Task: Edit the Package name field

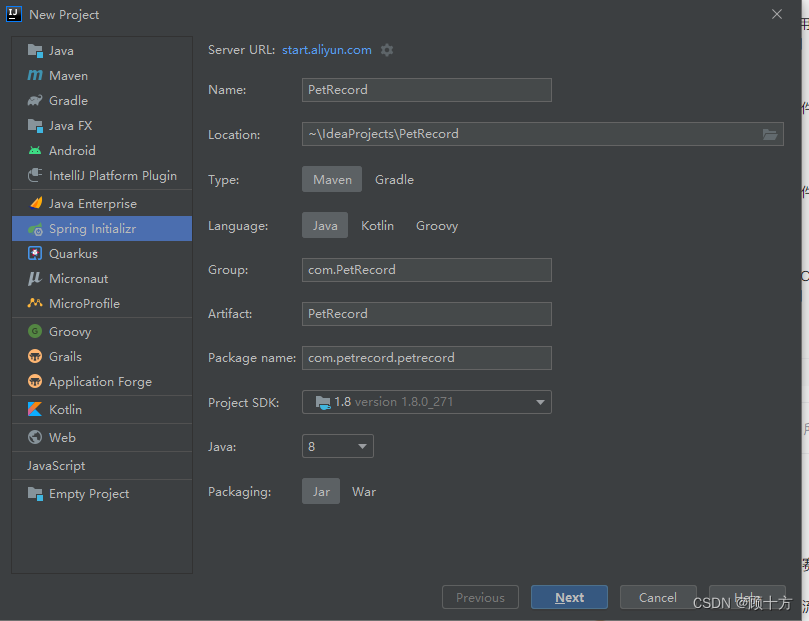Action: click(427, 357)
